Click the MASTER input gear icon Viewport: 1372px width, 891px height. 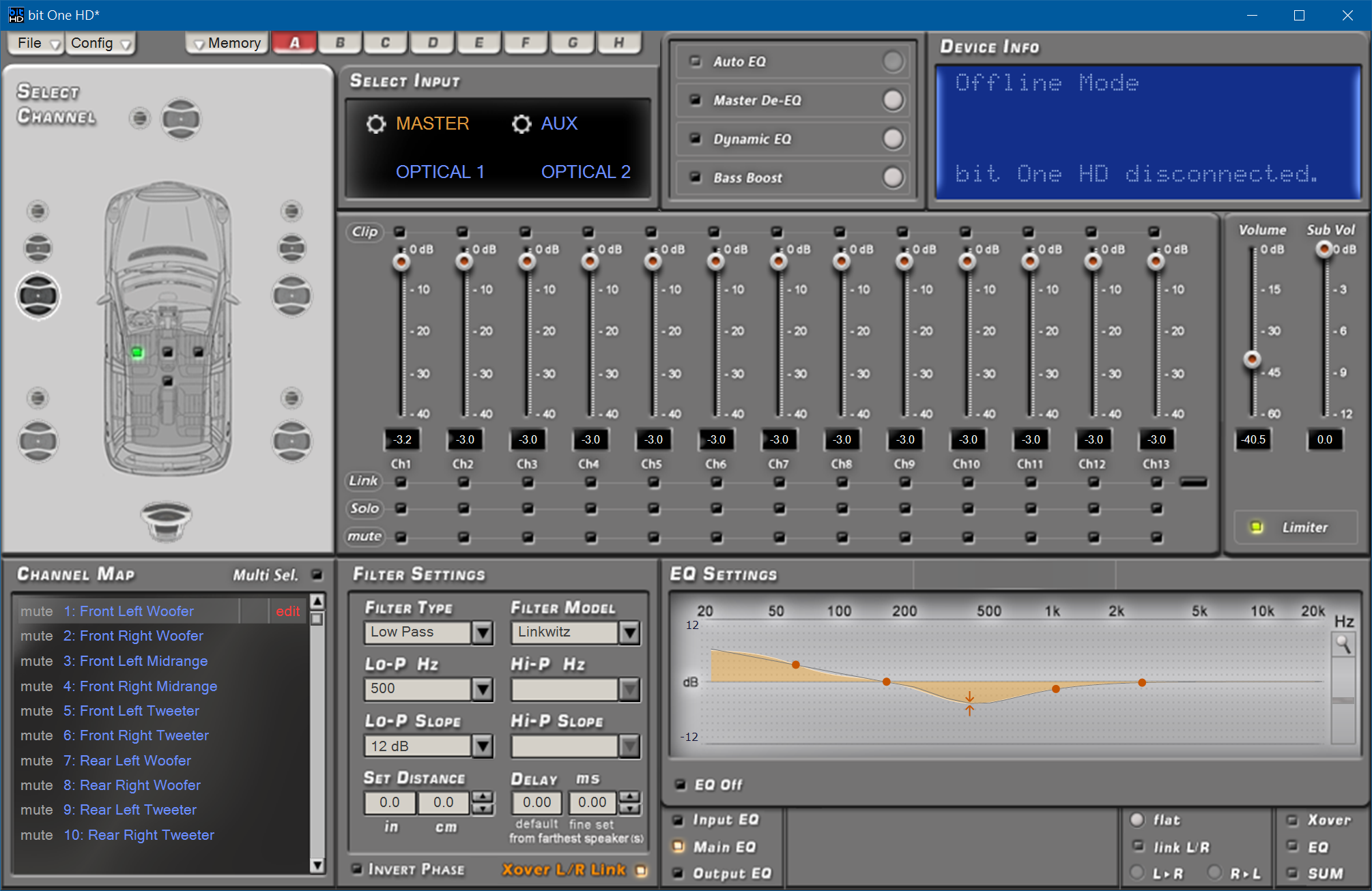coord(375,123)
